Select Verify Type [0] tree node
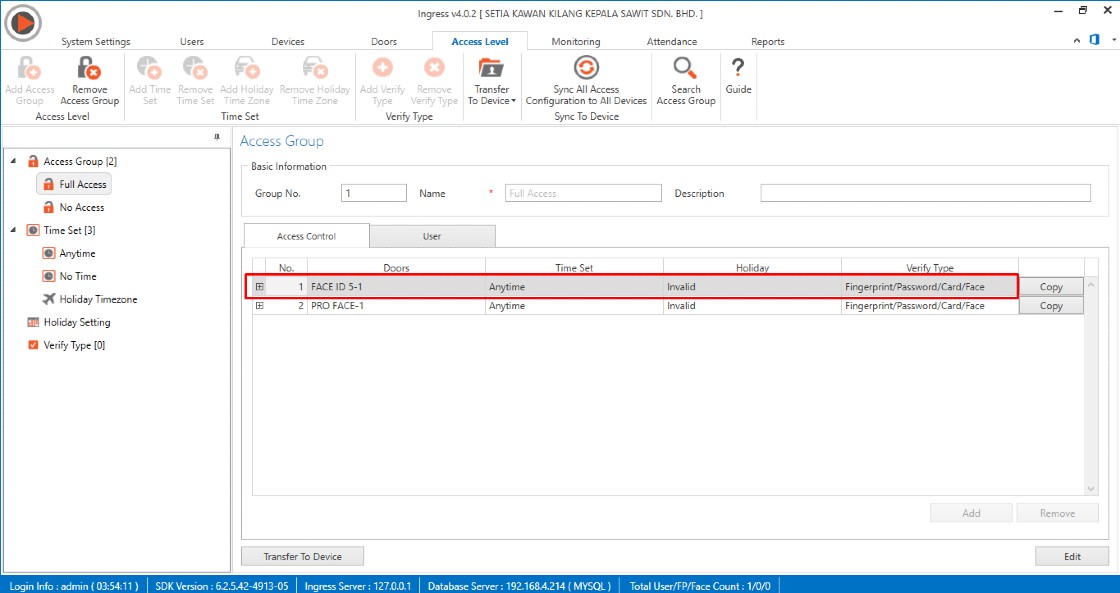The image size is (1120, 593). (x=66, y=345)
